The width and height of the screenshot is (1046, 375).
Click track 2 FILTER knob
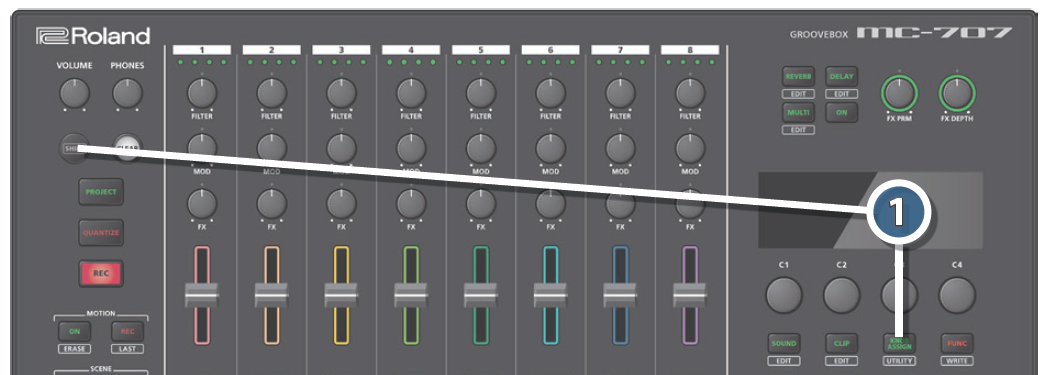[272, 93]
